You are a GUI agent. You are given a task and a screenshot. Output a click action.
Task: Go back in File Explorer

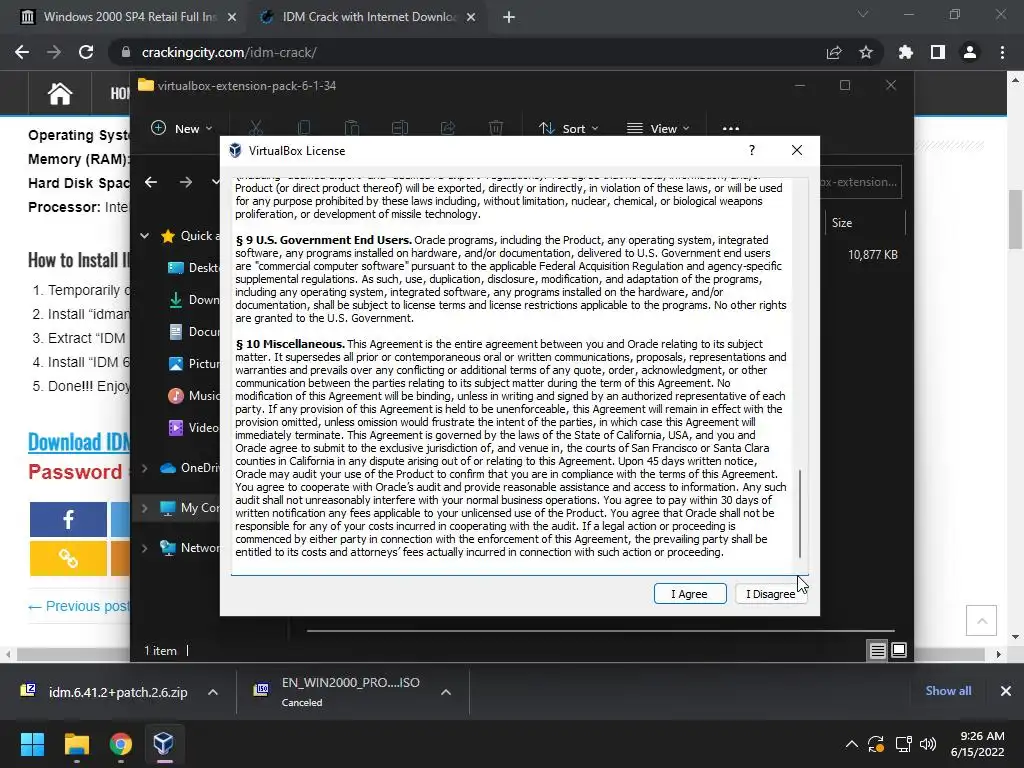151,182
